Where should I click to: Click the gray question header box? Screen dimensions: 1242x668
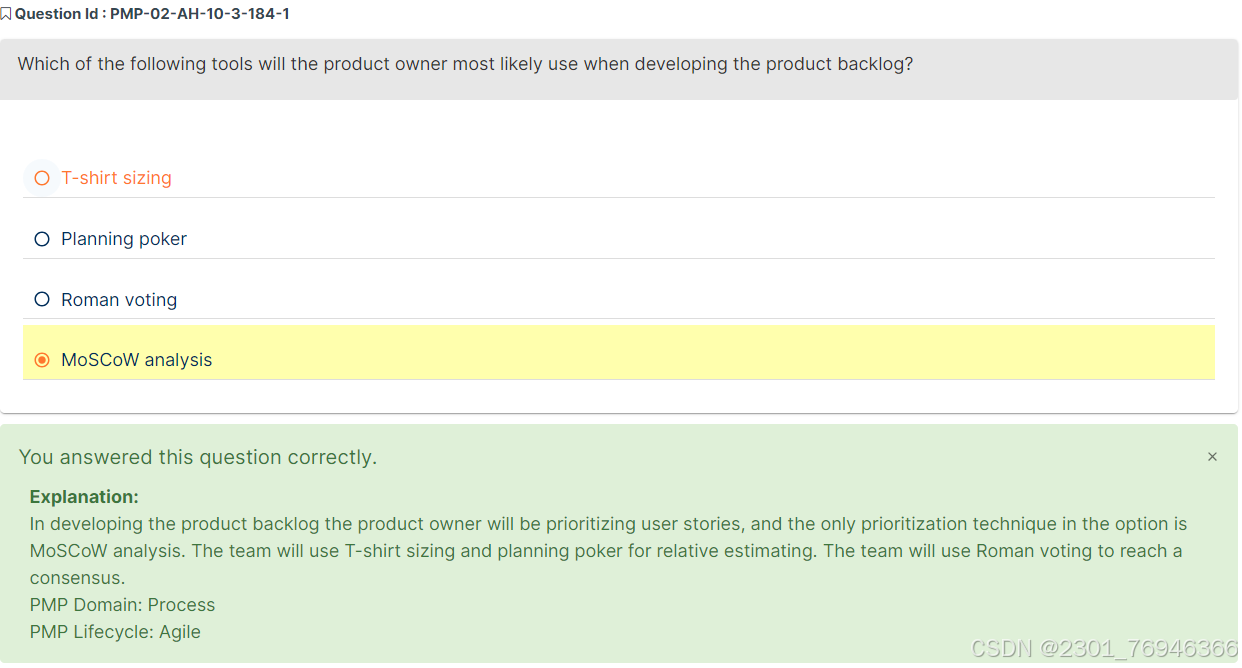coord(619,69)
